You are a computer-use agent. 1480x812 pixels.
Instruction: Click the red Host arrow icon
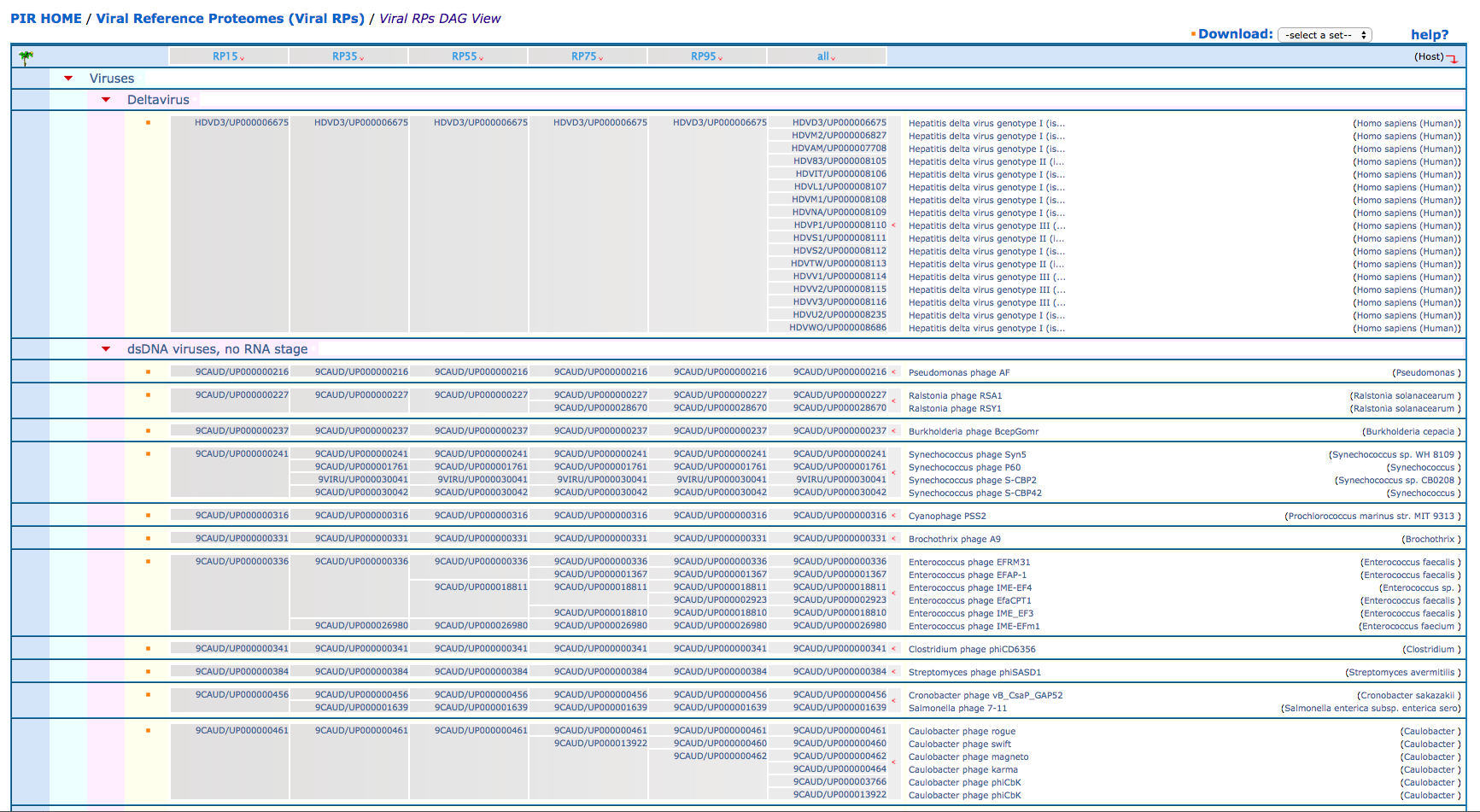[x=1452, y=58]
